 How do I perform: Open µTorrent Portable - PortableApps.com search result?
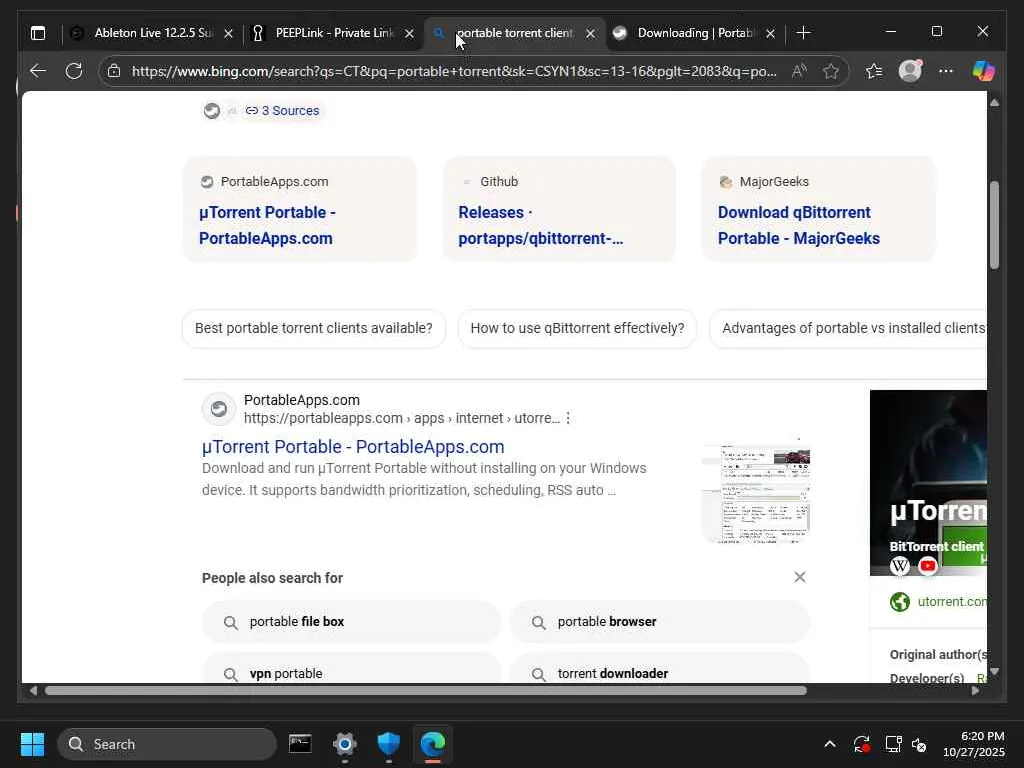click(x=353, y=447)
